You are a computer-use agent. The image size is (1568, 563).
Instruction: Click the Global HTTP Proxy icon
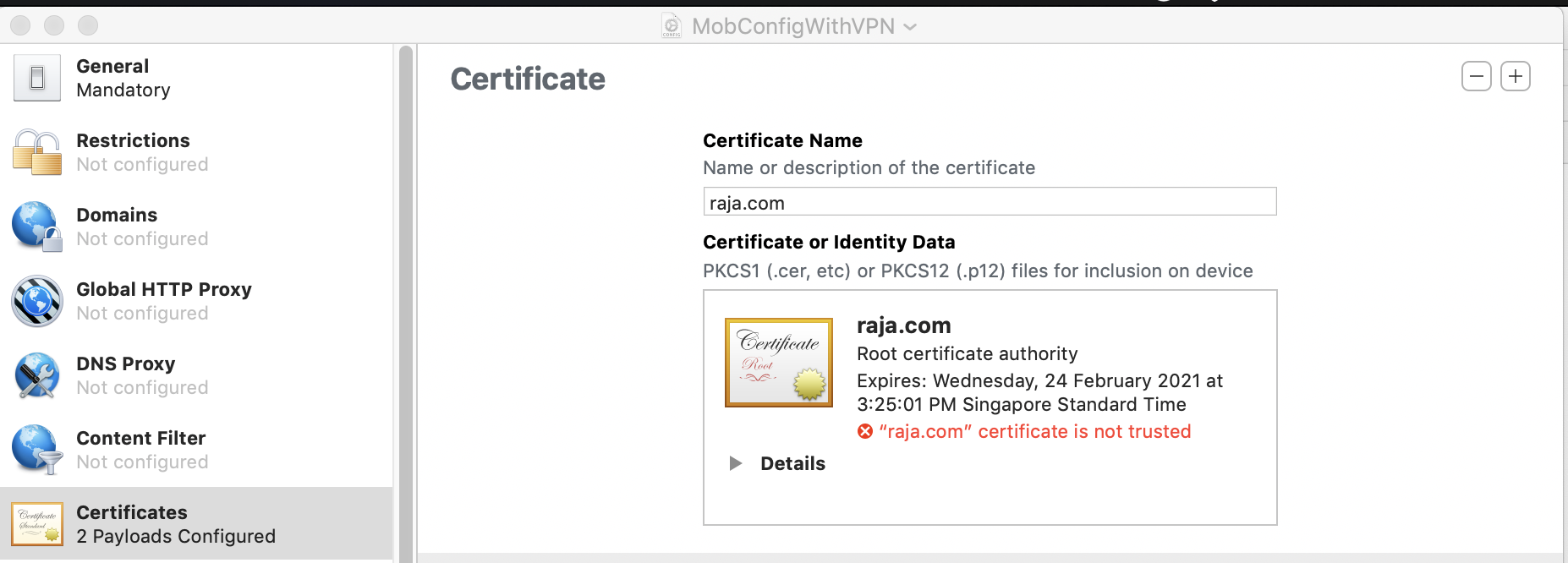click(37, 301)
